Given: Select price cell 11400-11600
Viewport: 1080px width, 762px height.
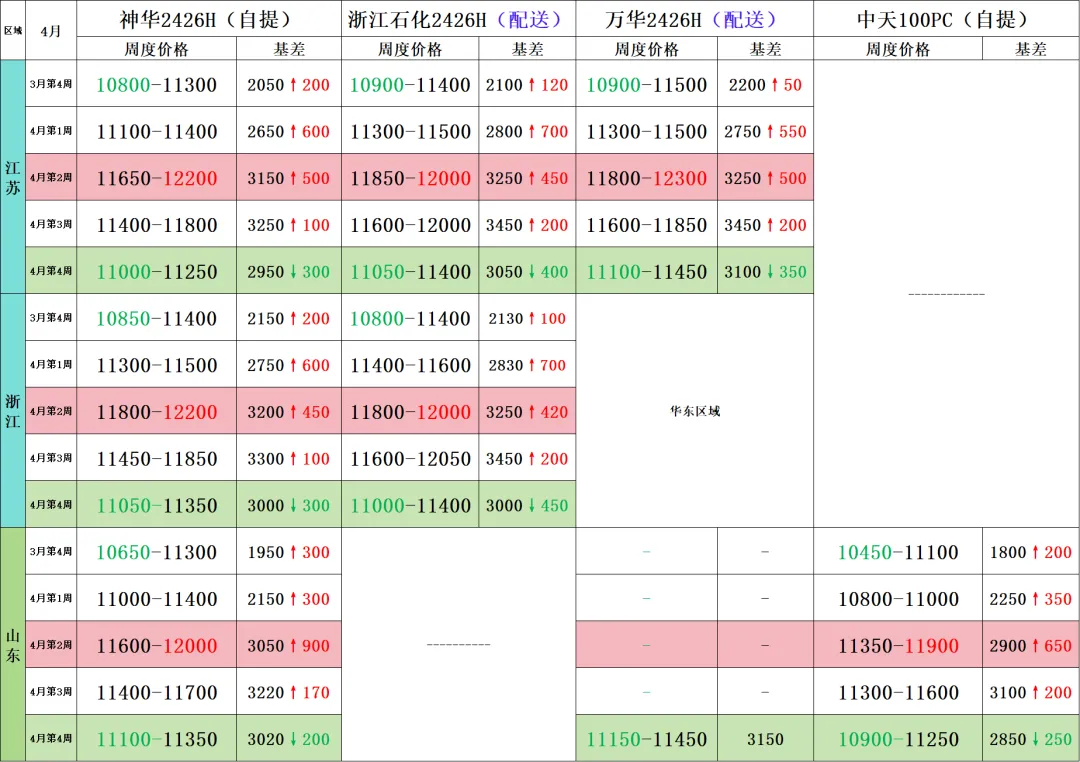Looking at the screenshot, I should click(x=410, y=364).
